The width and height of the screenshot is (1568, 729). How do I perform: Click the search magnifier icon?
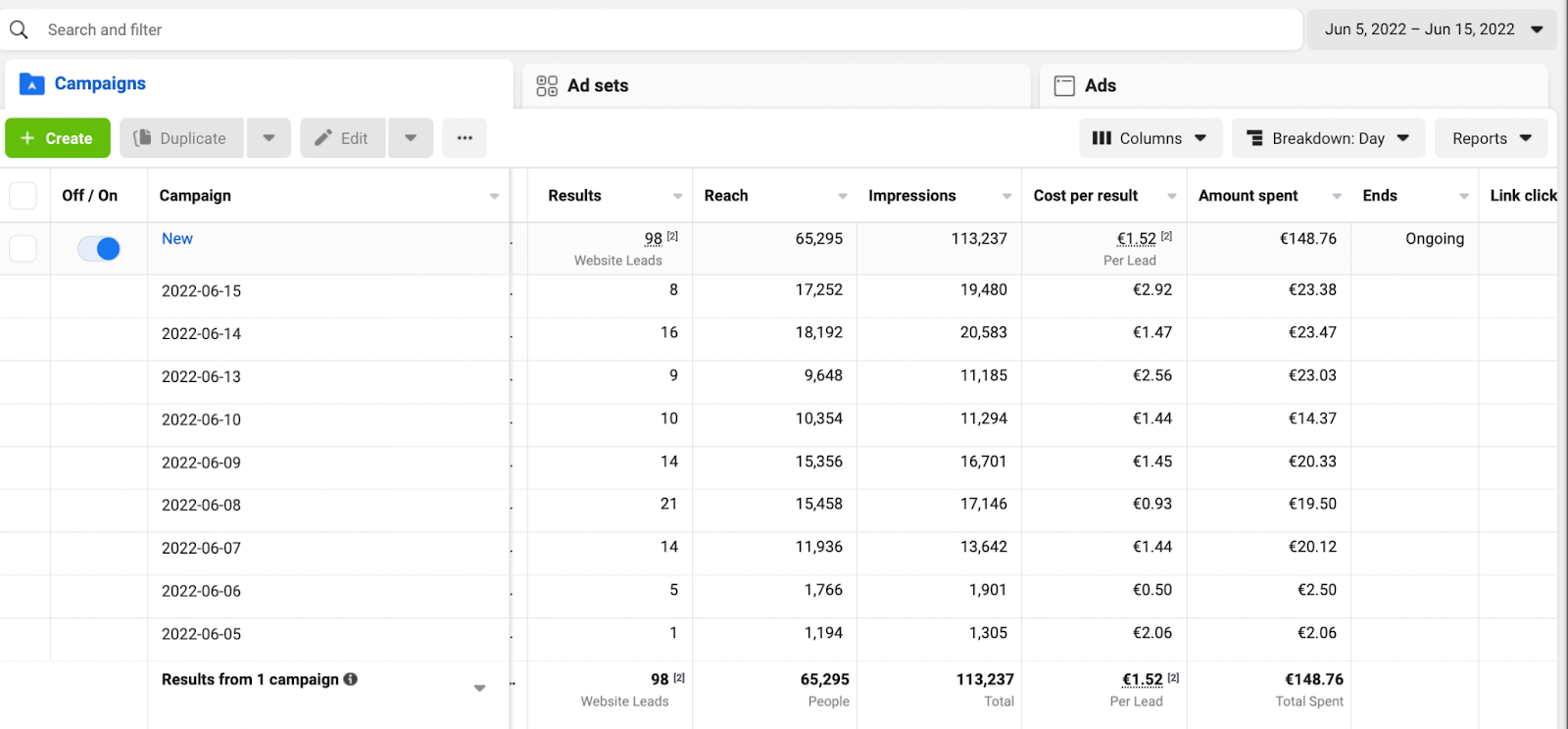tap(19, 30)
